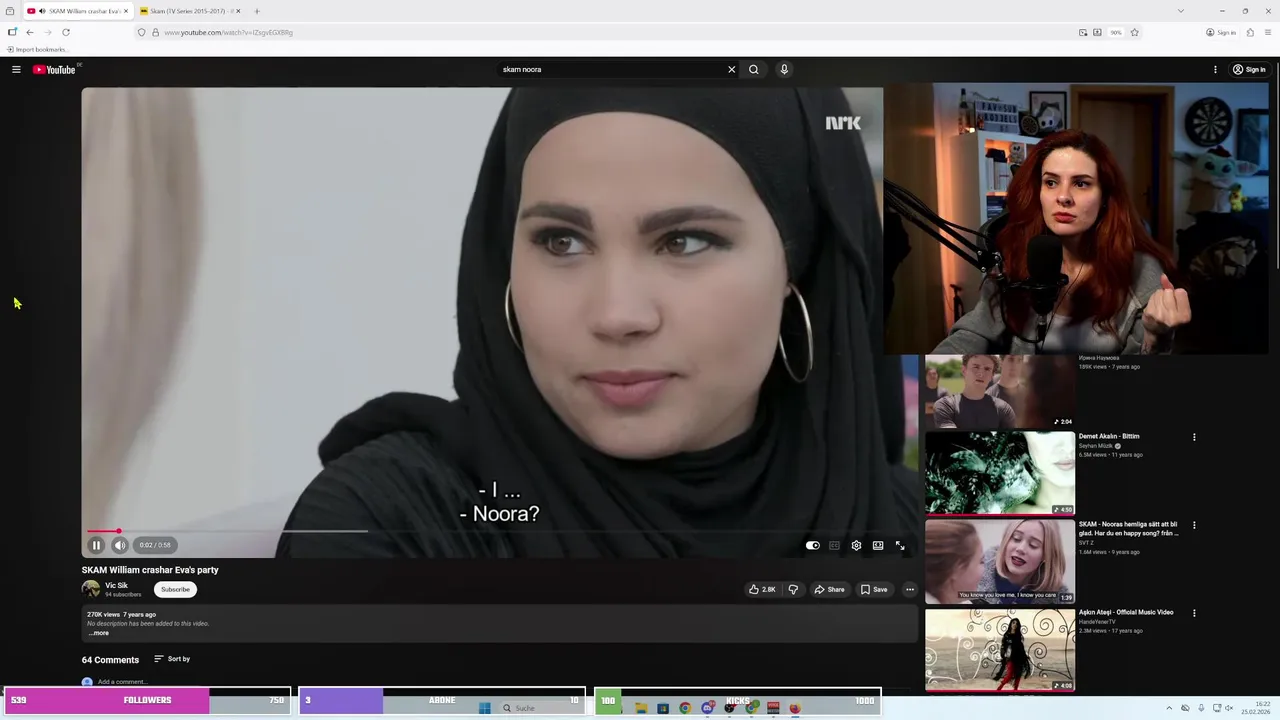Open the taskbar clock and date
1280x720 pixels.
point(1255,708)
